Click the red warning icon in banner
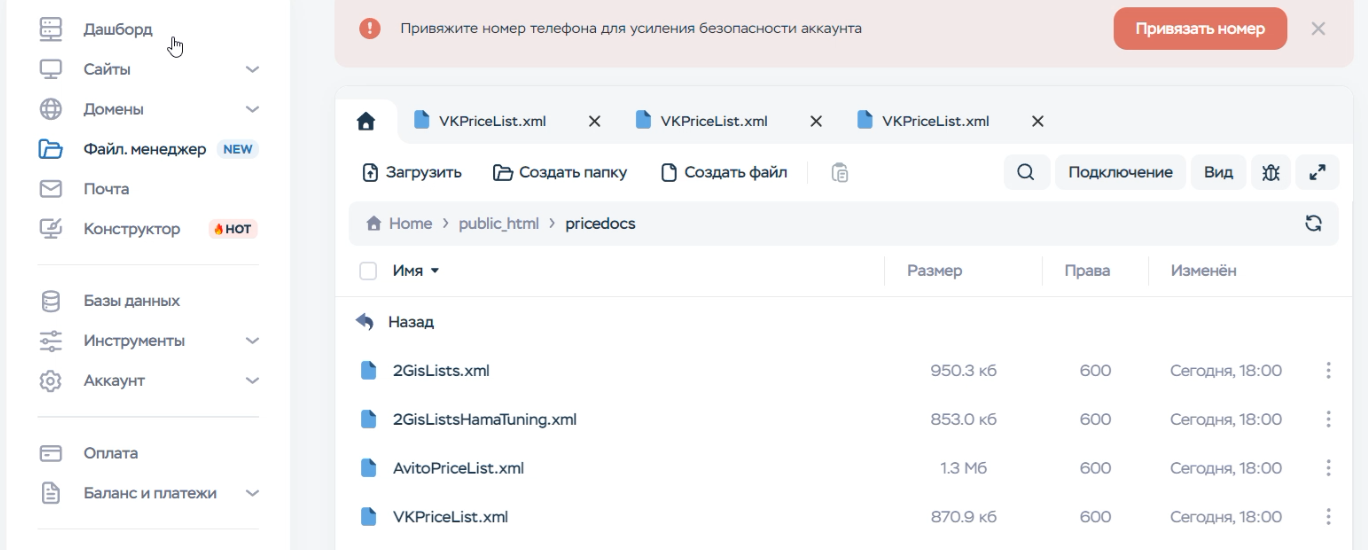The height and width of the screenshot is (550, 1368). point(370,29)
